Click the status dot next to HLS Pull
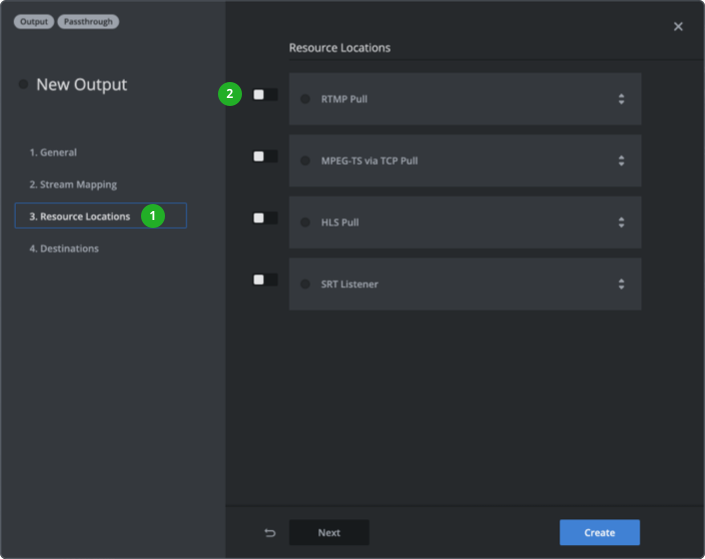705x559 pixels. tap(305, 222)
